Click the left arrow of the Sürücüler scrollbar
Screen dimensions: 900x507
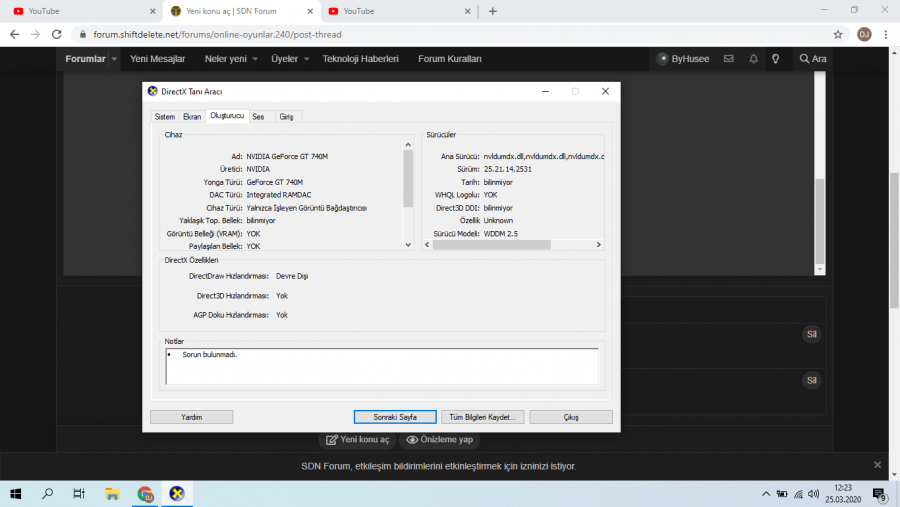click(x=427, y=245)
